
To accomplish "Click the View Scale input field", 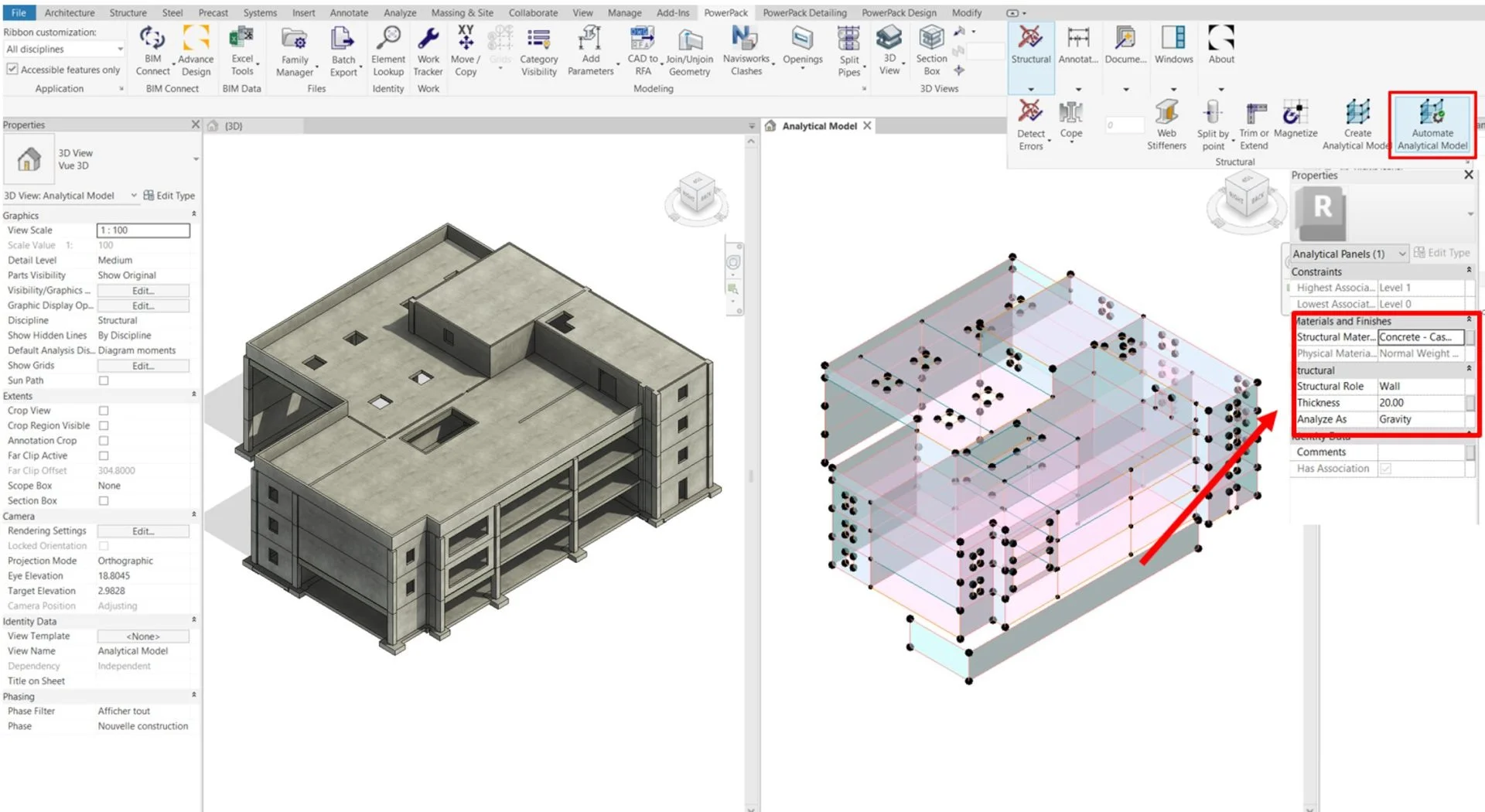I will [x=143, y=230].
